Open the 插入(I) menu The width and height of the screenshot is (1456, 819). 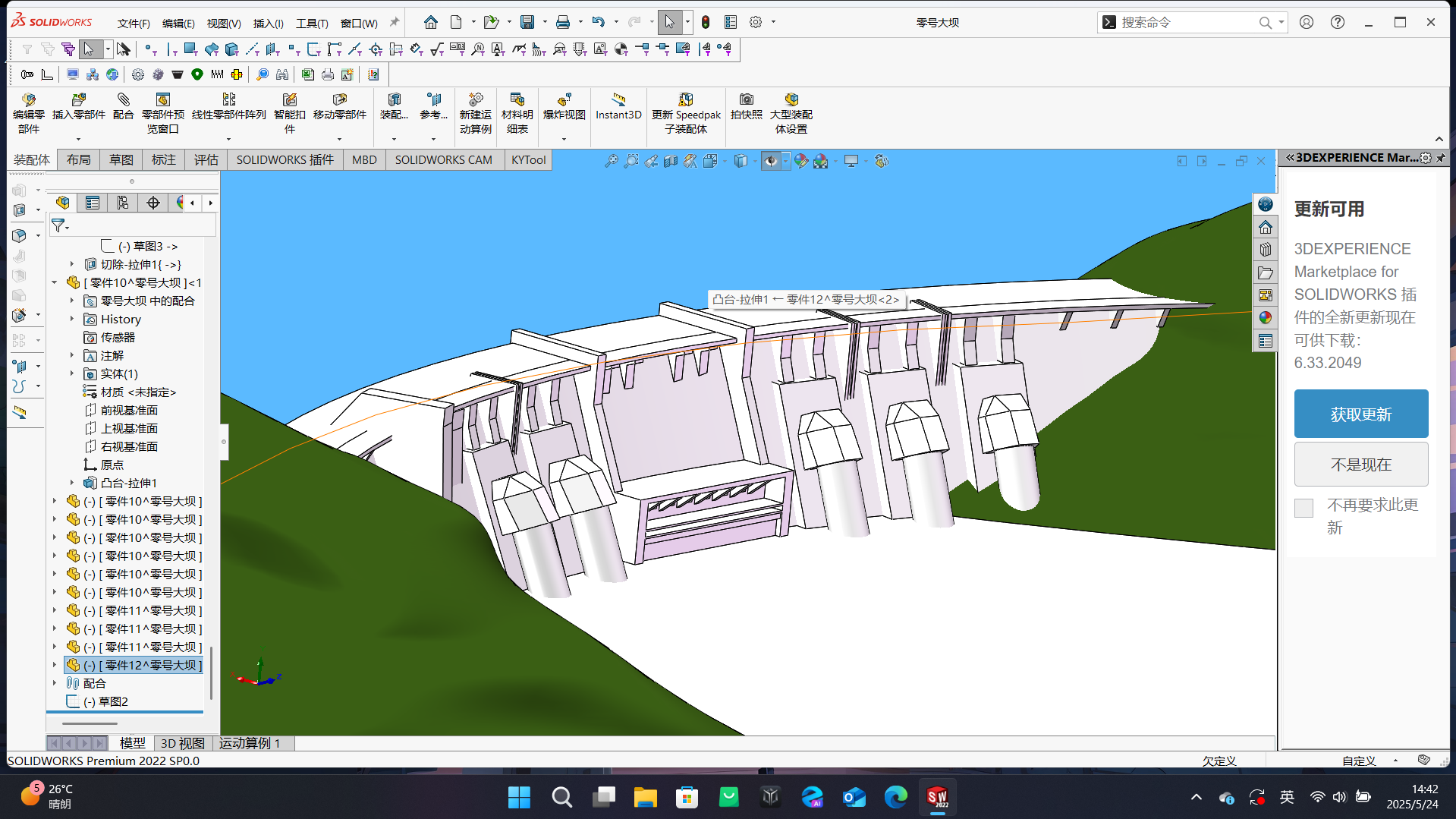268,23
